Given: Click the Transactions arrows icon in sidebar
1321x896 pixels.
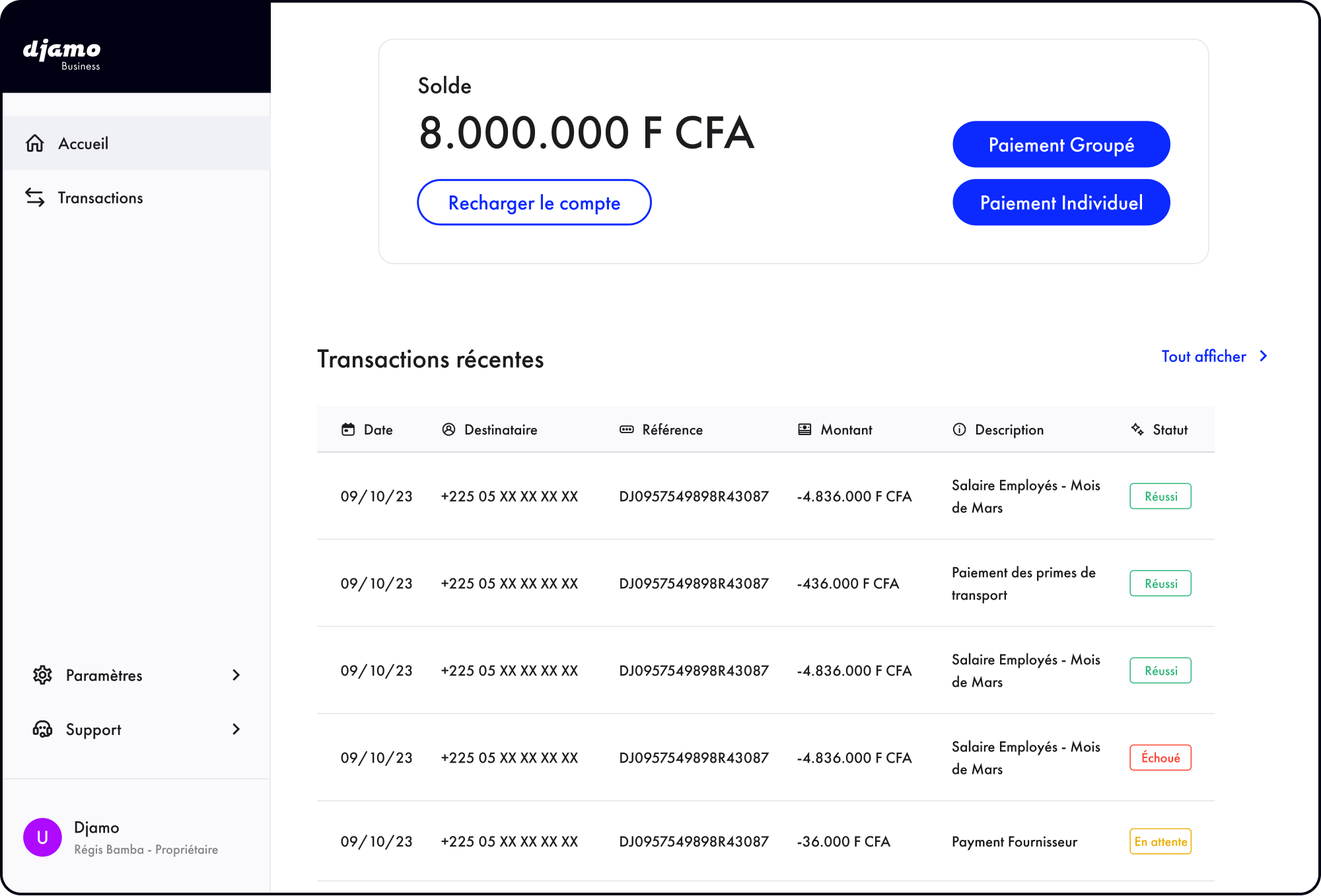Looking at the screenshot, I should 35,197.
